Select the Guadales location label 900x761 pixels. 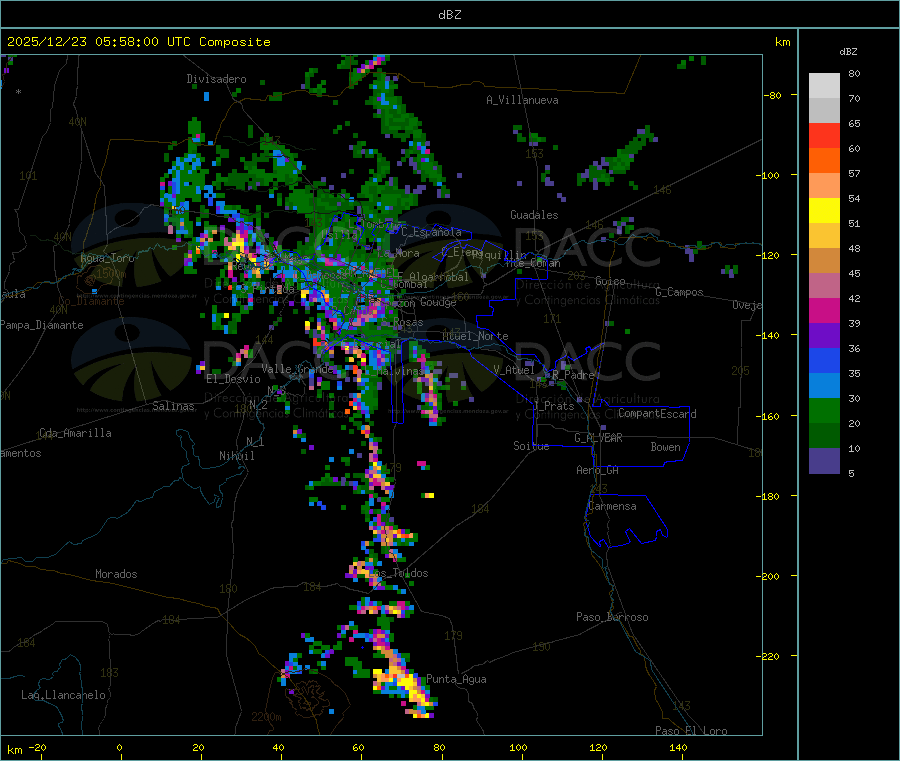coord(534,215)
